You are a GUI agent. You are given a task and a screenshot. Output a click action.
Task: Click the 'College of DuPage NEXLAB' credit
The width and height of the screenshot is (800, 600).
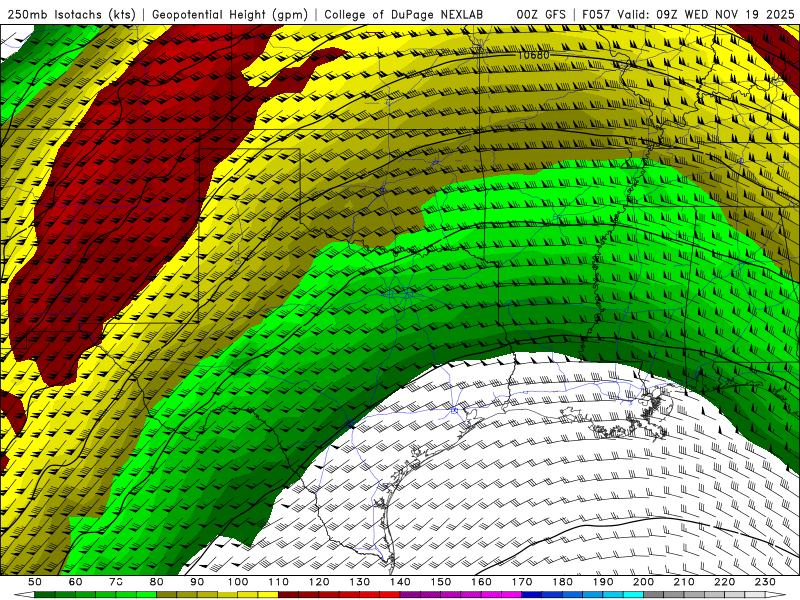pyautogui.click(x=404, y=15)
